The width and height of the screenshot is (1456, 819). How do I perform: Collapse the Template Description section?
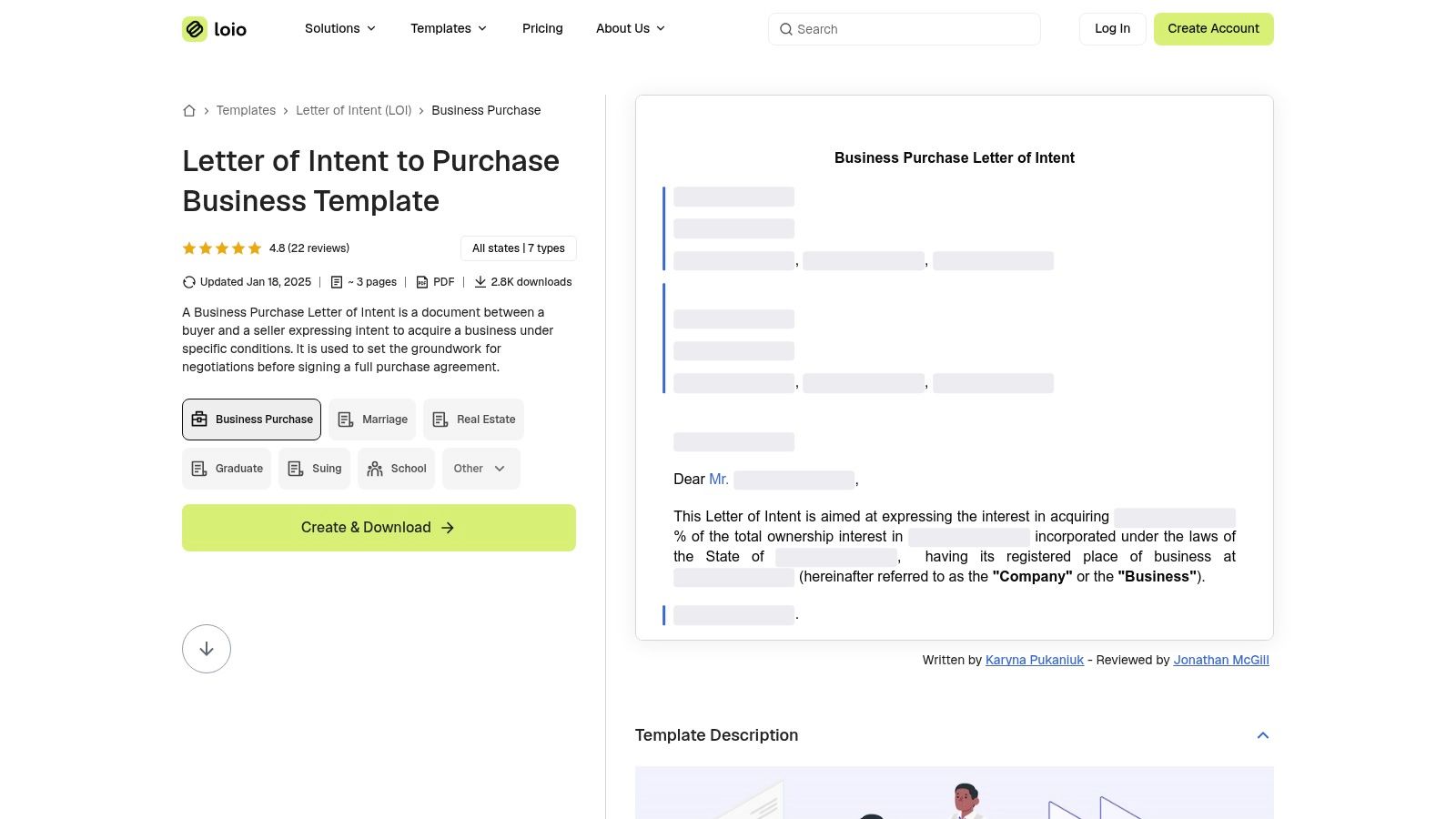pos(1262,735)
